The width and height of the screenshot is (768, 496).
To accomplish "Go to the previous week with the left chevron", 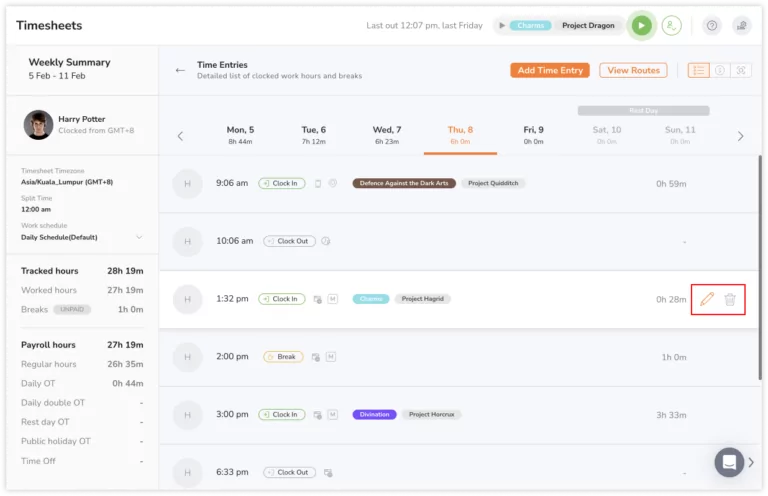I will click(x=180, y=136).
